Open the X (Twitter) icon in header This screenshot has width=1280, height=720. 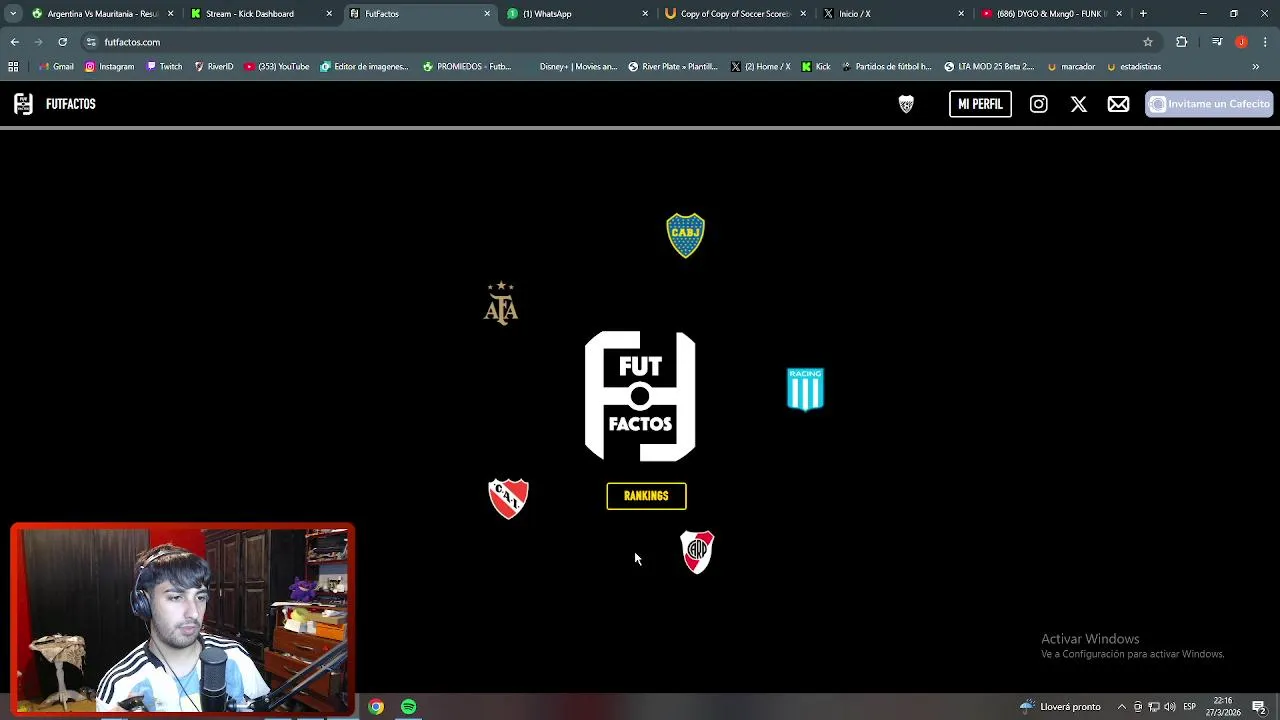pyautogui.click(x=1079, y=104)
